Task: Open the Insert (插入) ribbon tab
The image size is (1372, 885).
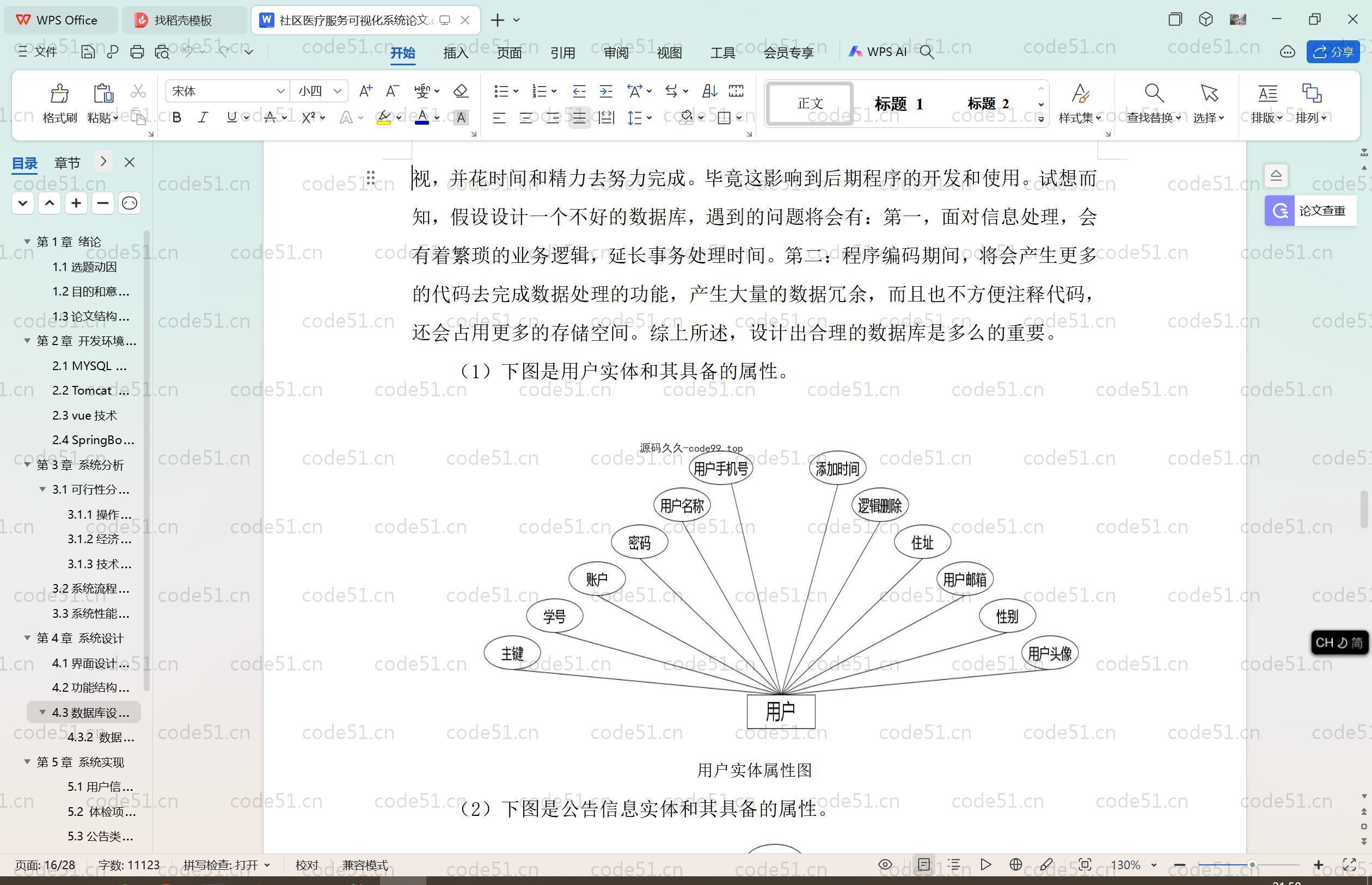Action: click(456, 52)
